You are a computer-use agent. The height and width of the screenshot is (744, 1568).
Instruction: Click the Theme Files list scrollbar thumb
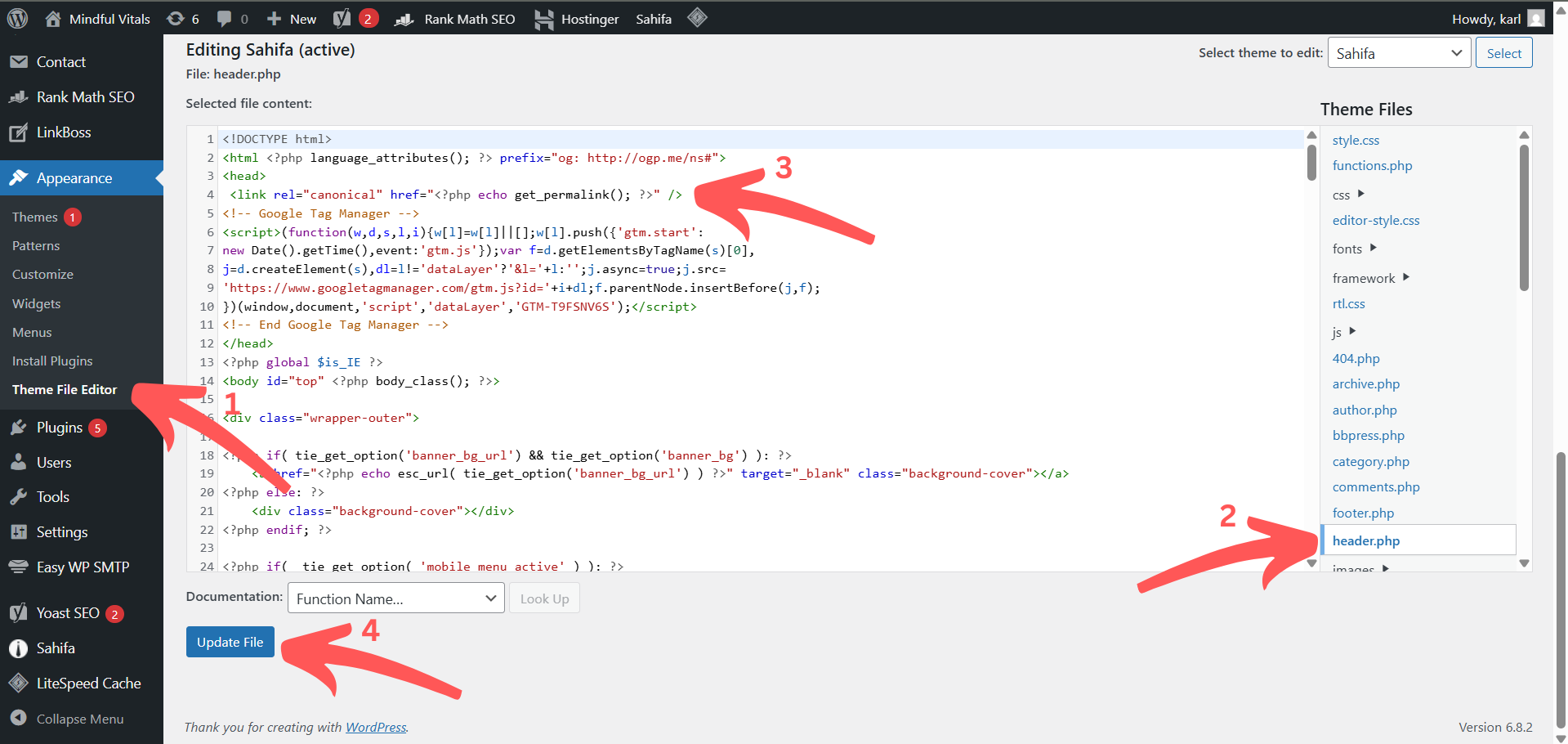(1524, 217)
